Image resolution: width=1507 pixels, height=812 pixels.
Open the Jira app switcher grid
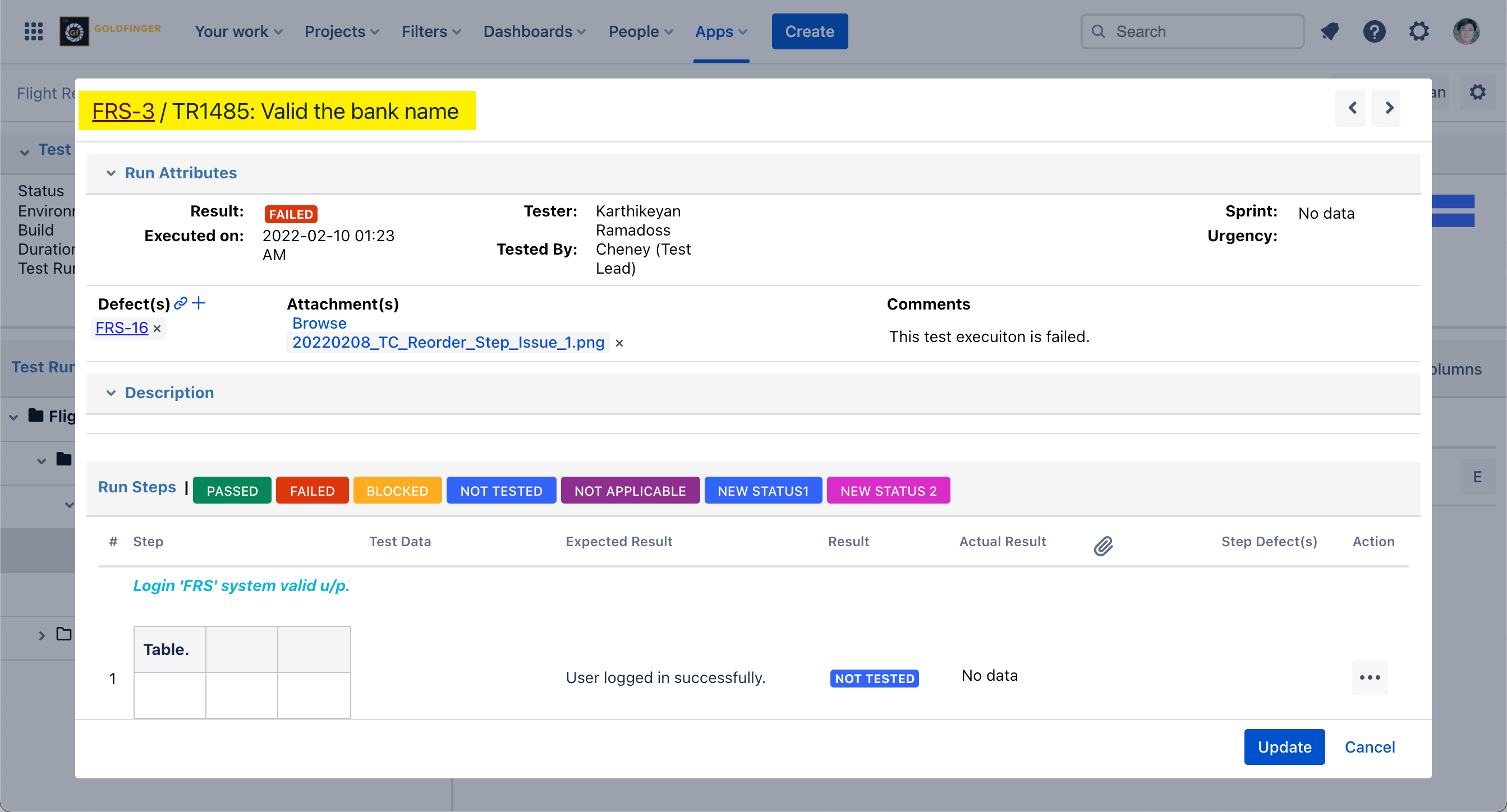tap(33, 31)
